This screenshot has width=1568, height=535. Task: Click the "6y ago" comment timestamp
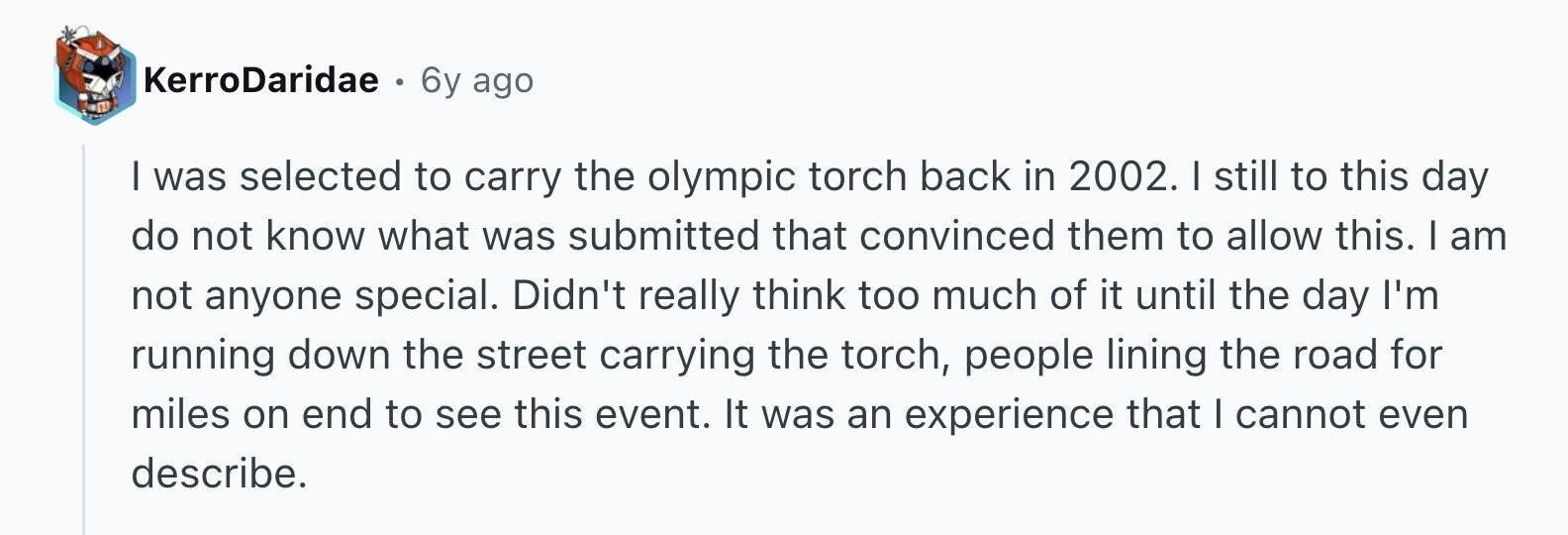click(477, 80)
